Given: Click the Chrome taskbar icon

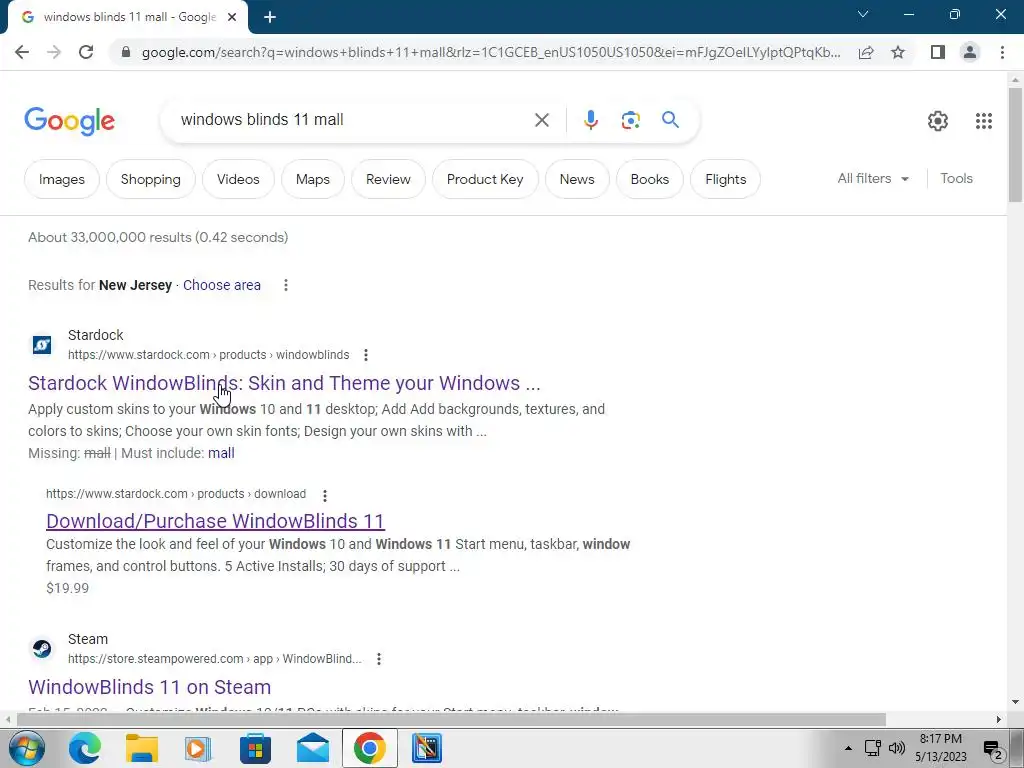Looking at the screenshot, I should (x=370, y=748).
